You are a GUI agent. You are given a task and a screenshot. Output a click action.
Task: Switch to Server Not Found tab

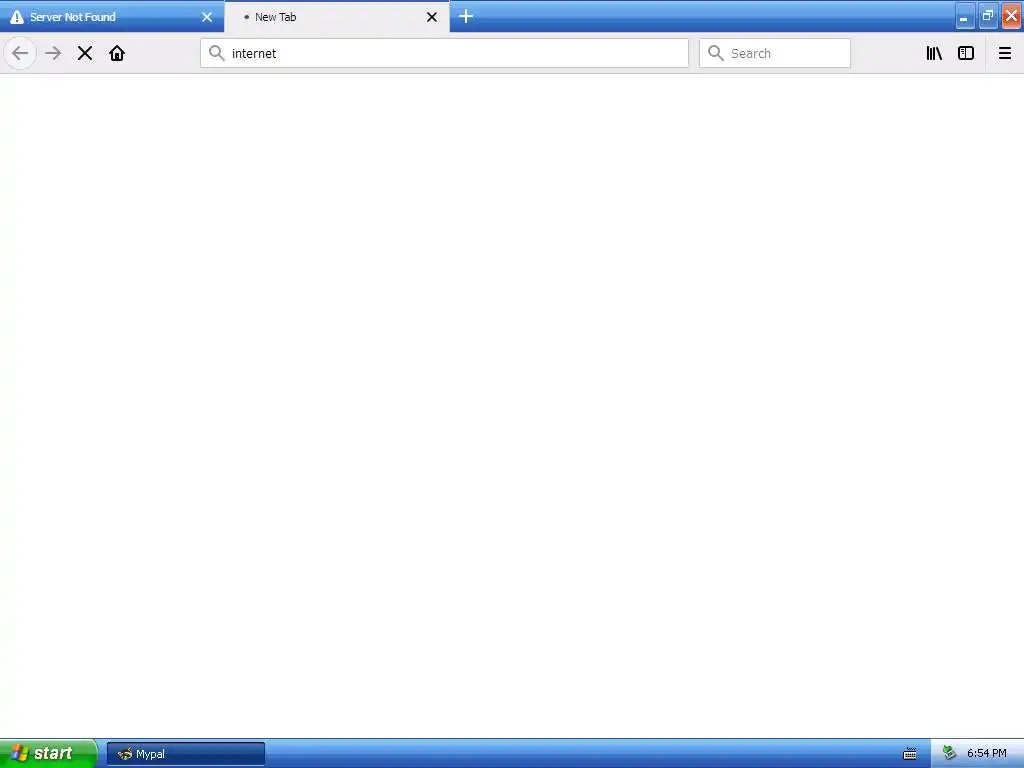(112, 17)
